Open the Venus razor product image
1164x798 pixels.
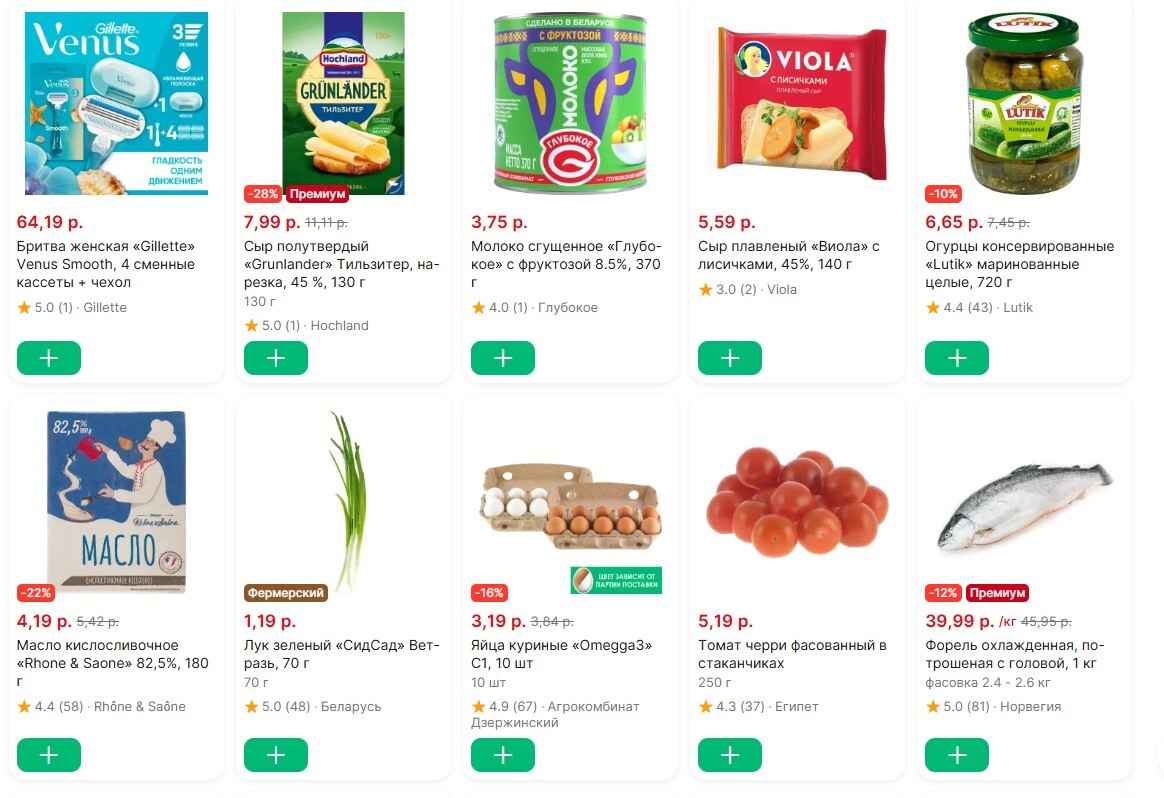click(x=117, y=103)
